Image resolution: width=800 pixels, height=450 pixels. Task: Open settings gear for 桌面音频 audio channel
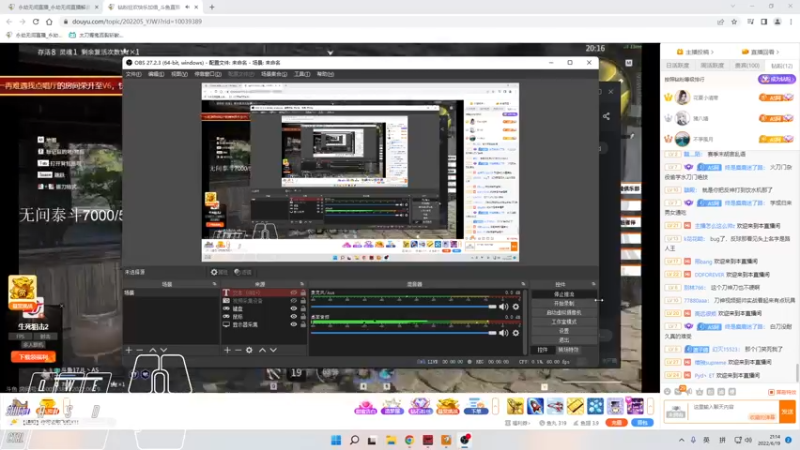[516, 333]
